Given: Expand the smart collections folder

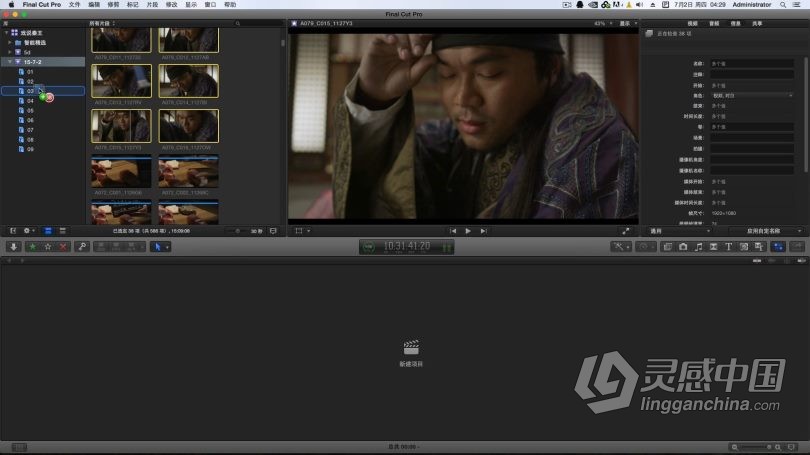Looking at the screenshot, I should [x=10, y=42].
